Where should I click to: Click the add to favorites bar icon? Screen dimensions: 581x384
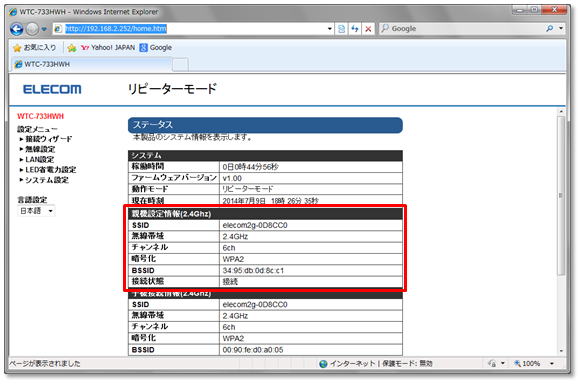pos(72,48)
